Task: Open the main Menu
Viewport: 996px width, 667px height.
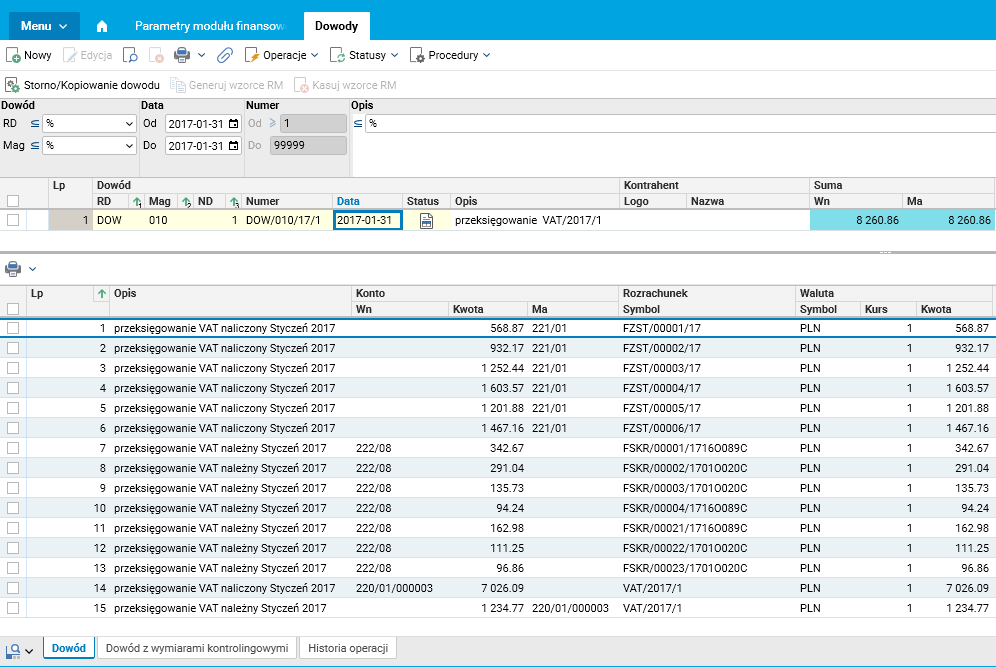Action: (x=44, y=26)
